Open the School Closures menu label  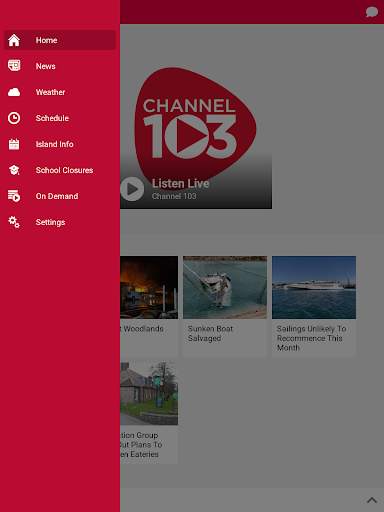pos(64,170)
